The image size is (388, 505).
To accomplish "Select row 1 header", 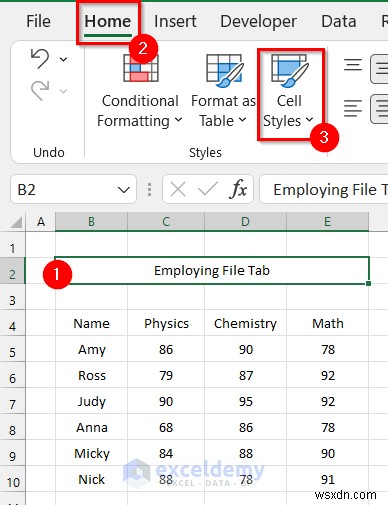I will (x=12, y=245).
